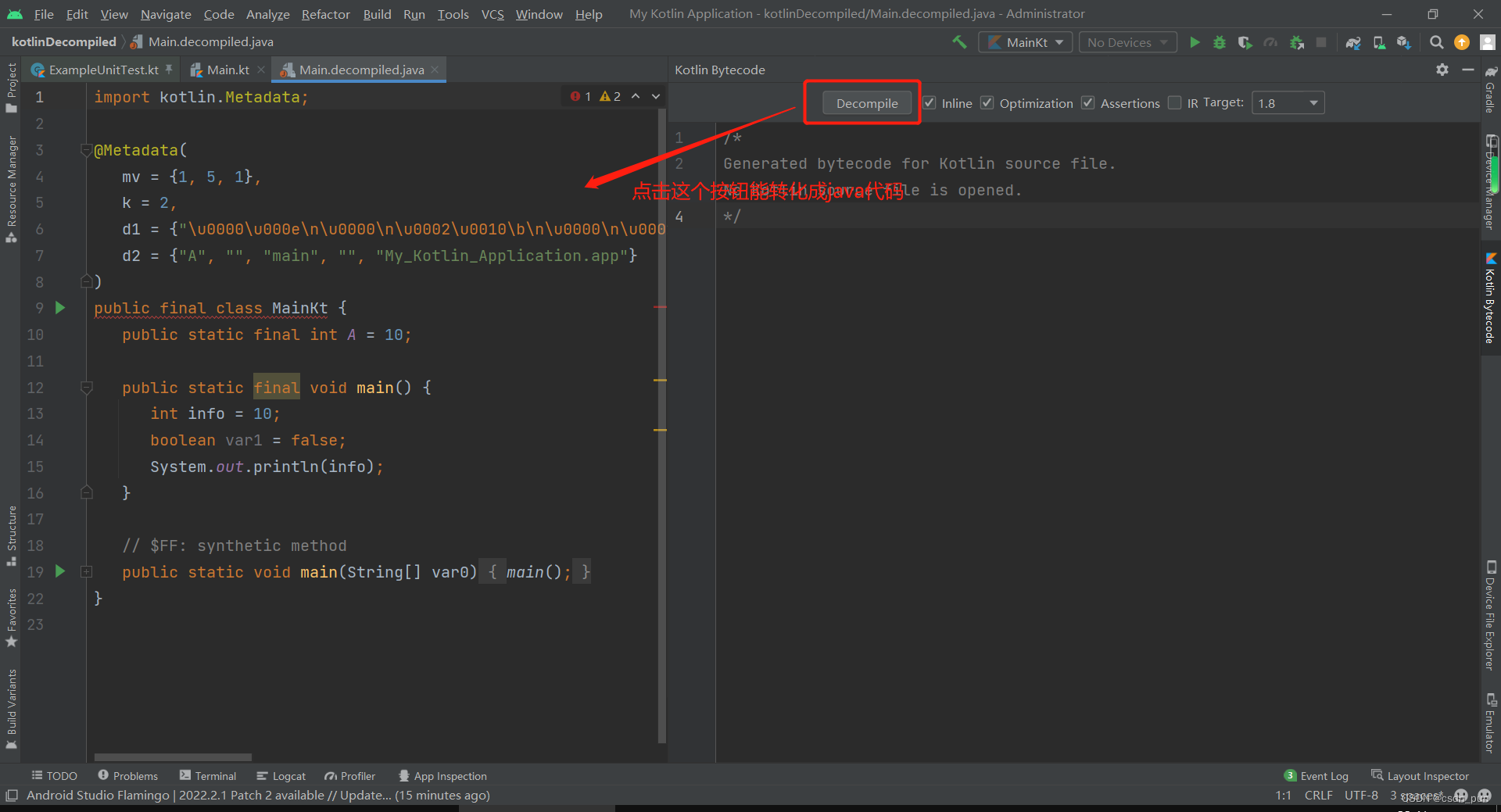Expand the folded main(String[] var0) method

(x=87, y=571)
